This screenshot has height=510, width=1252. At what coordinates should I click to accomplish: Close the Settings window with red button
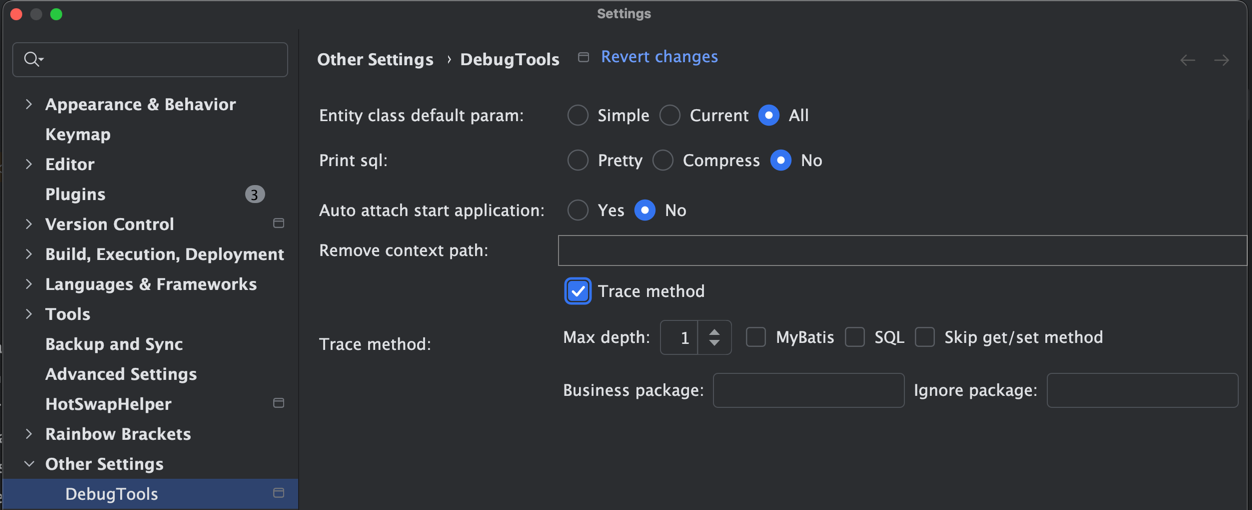(16, 14)
